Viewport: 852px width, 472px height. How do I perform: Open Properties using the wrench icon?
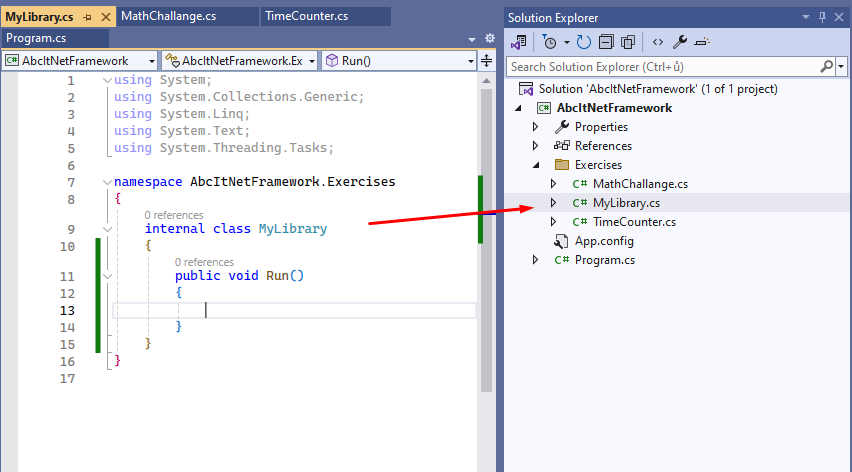click(680, 42)
